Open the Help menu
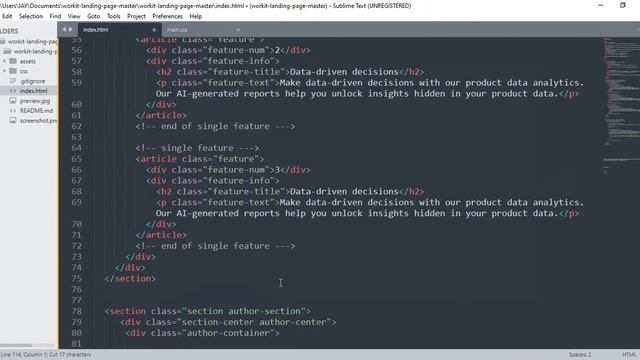The height and width of the screenshot is (360, 640). coord(196,16)
